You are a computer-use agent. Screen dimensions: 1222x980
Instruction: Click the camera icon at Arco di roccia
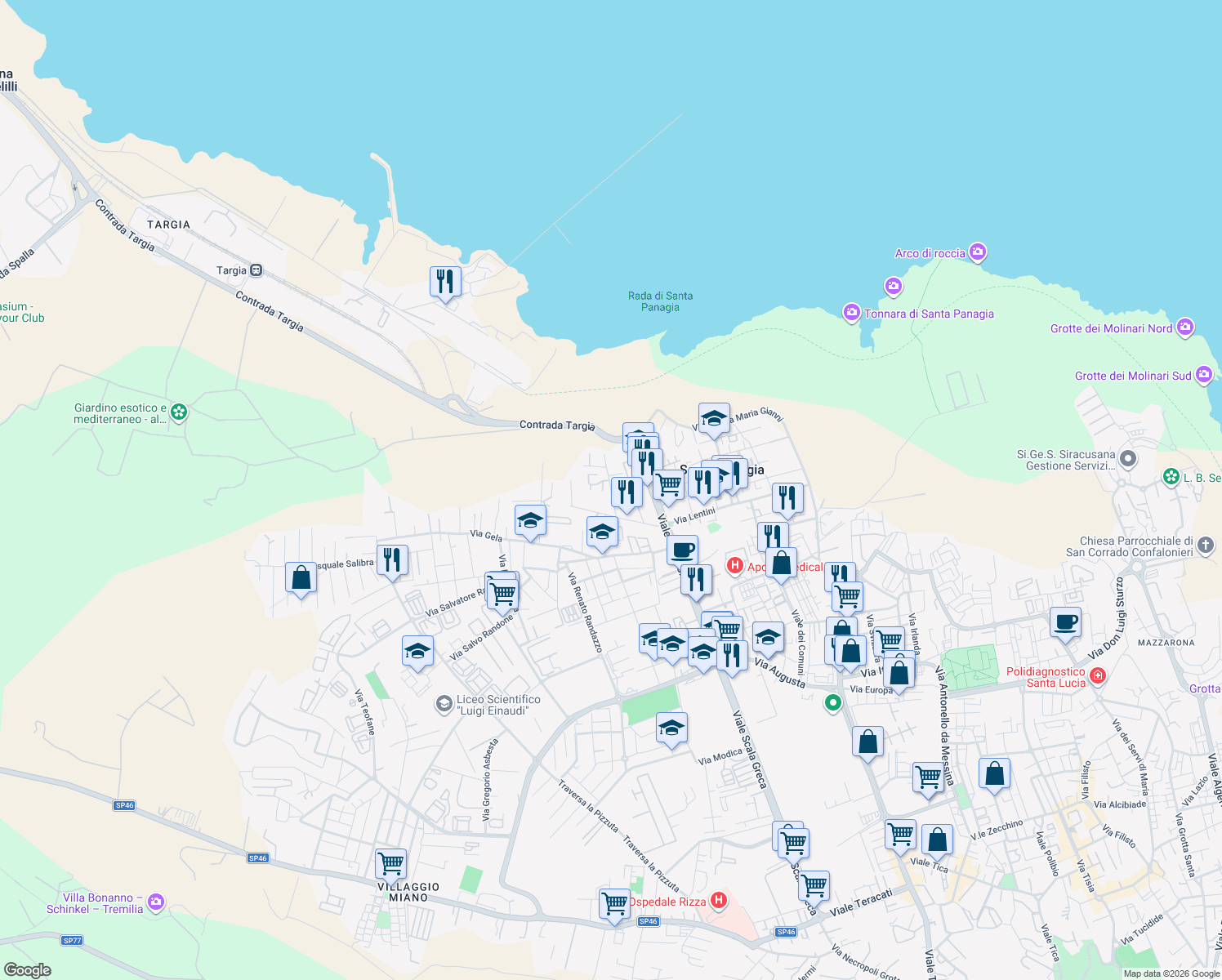tap(977, 252)
